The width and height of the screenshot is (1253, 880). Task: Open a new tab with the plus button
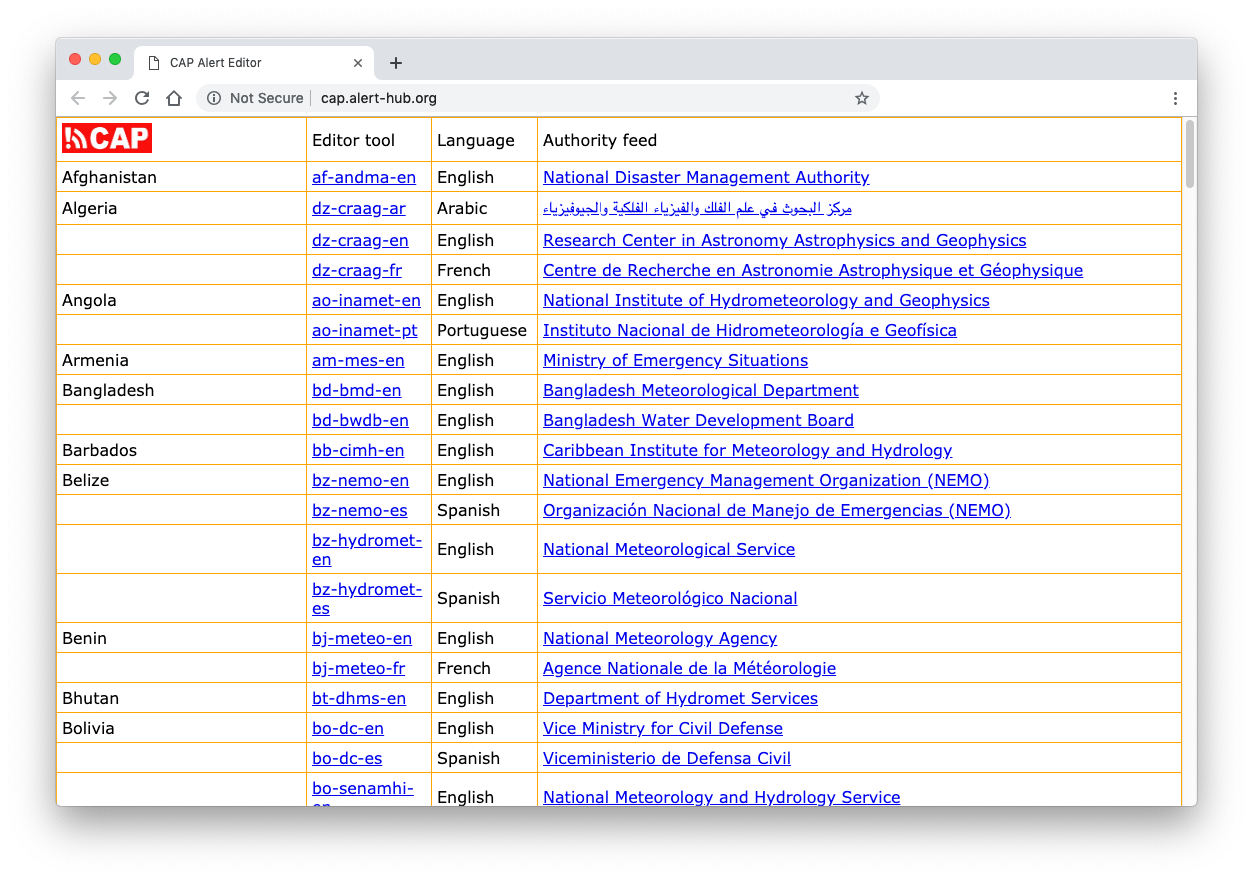[396, 63]
